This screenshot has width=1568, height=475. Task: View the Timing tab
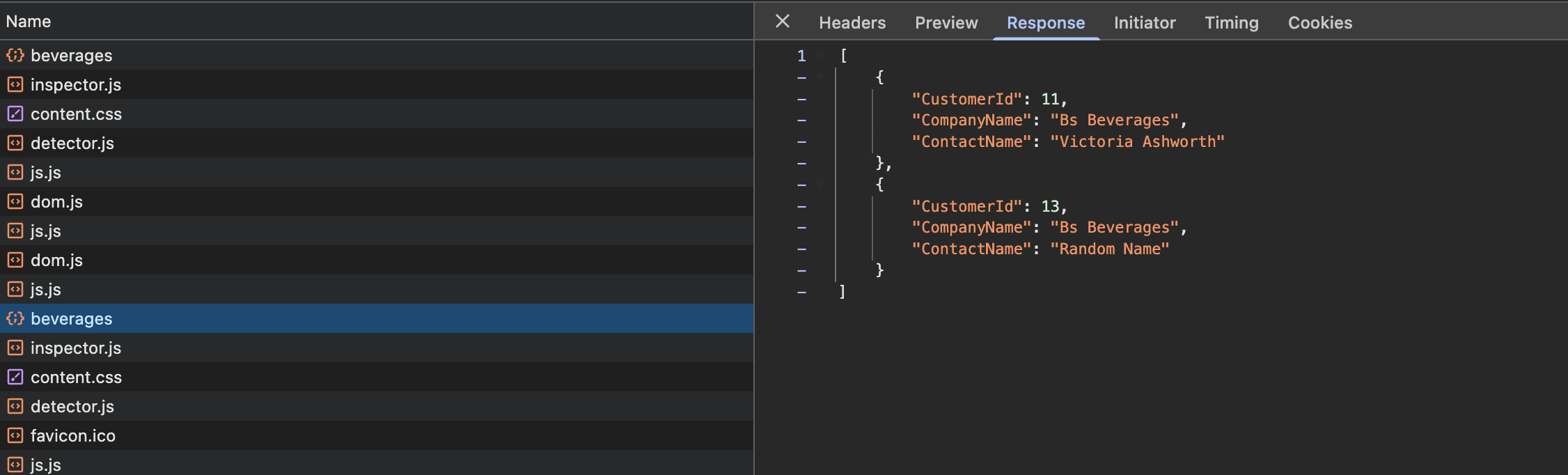1232,23
